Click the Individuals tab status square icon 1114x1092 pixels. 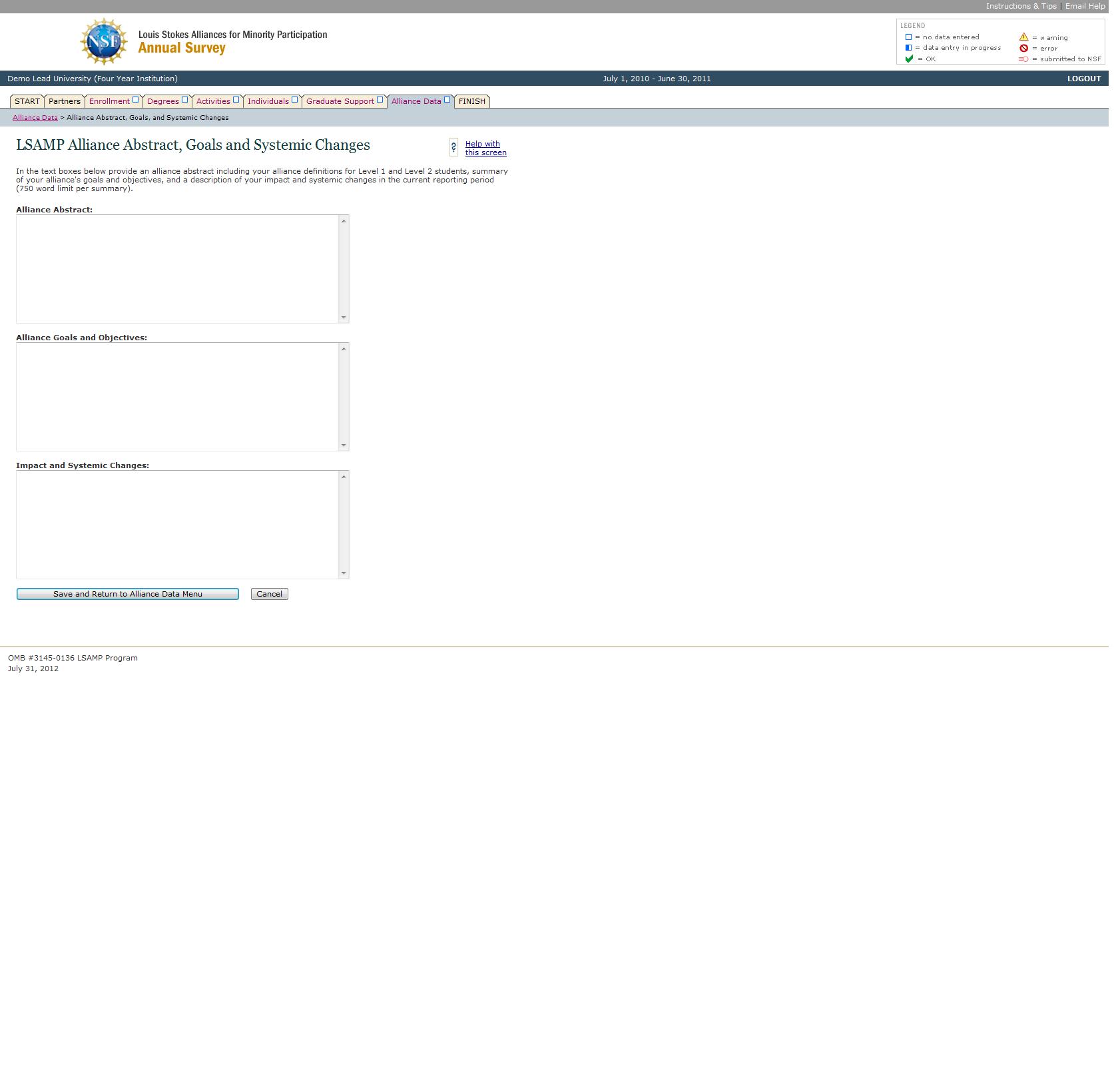(x=294, y=100)
